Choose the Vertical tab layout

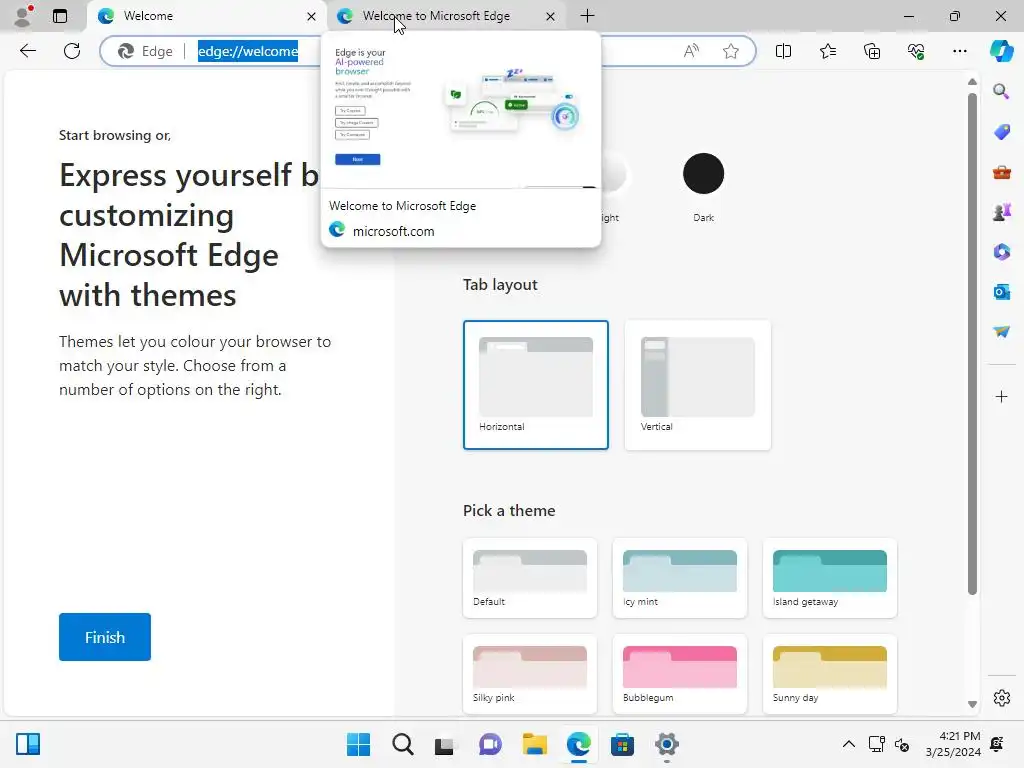coord(697,385)
